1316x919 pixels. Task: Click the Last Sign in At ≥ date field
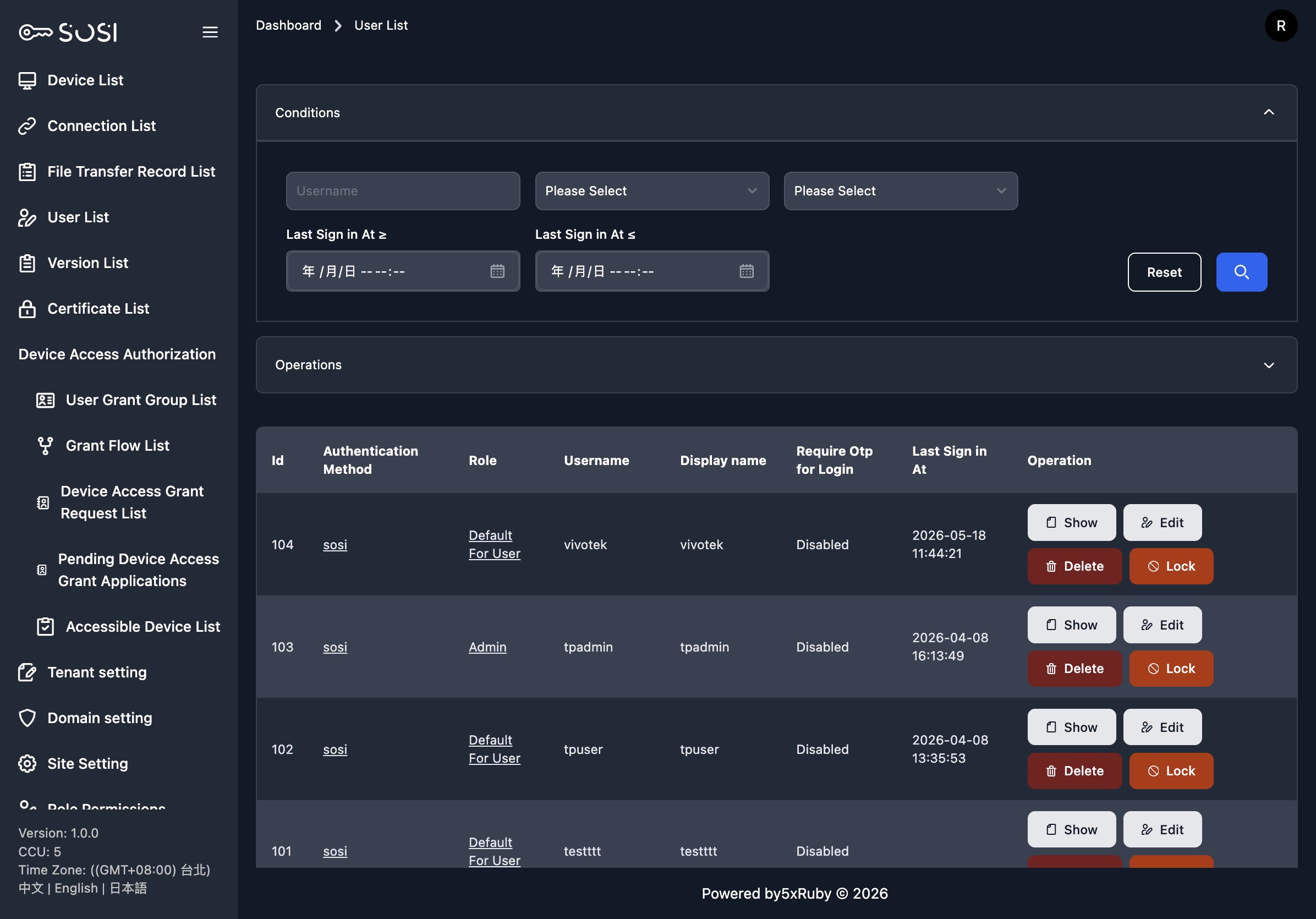click(402, 271)
